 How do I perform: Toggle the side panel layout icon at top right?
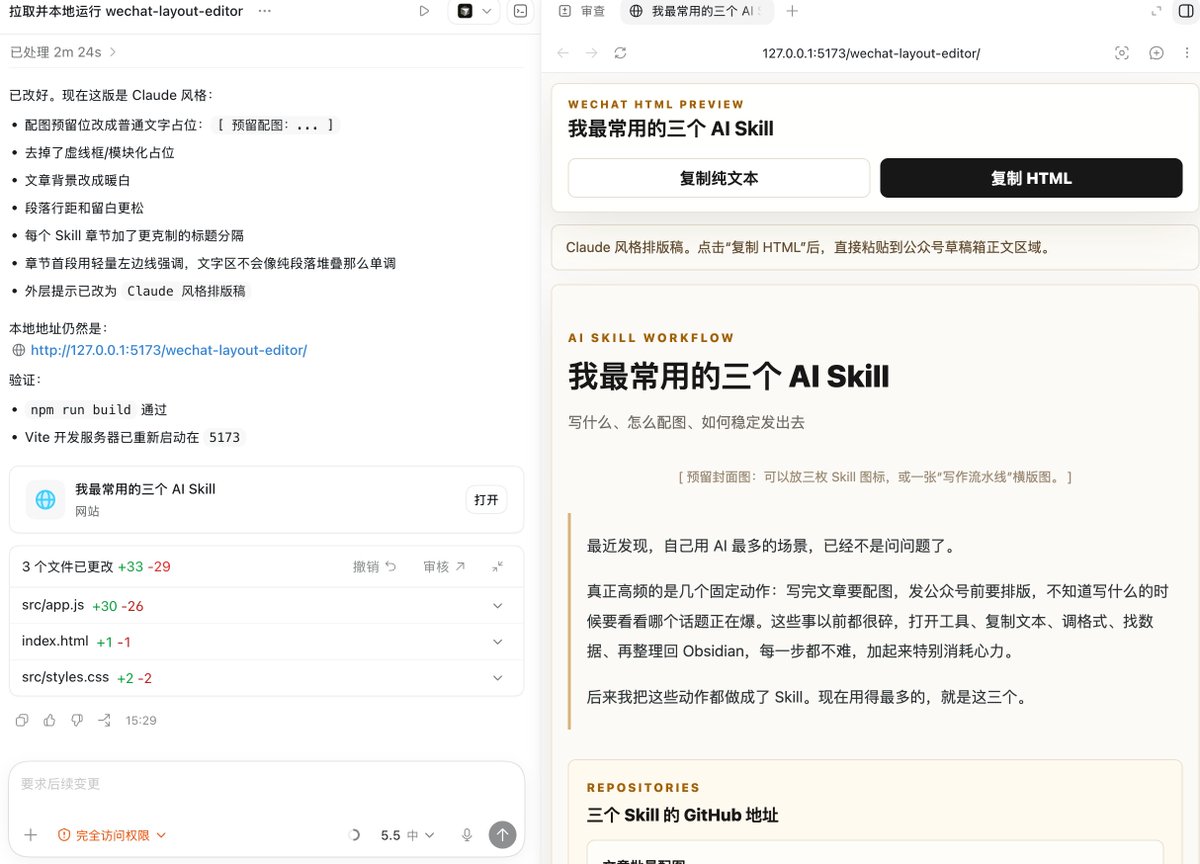(1186, 11)
